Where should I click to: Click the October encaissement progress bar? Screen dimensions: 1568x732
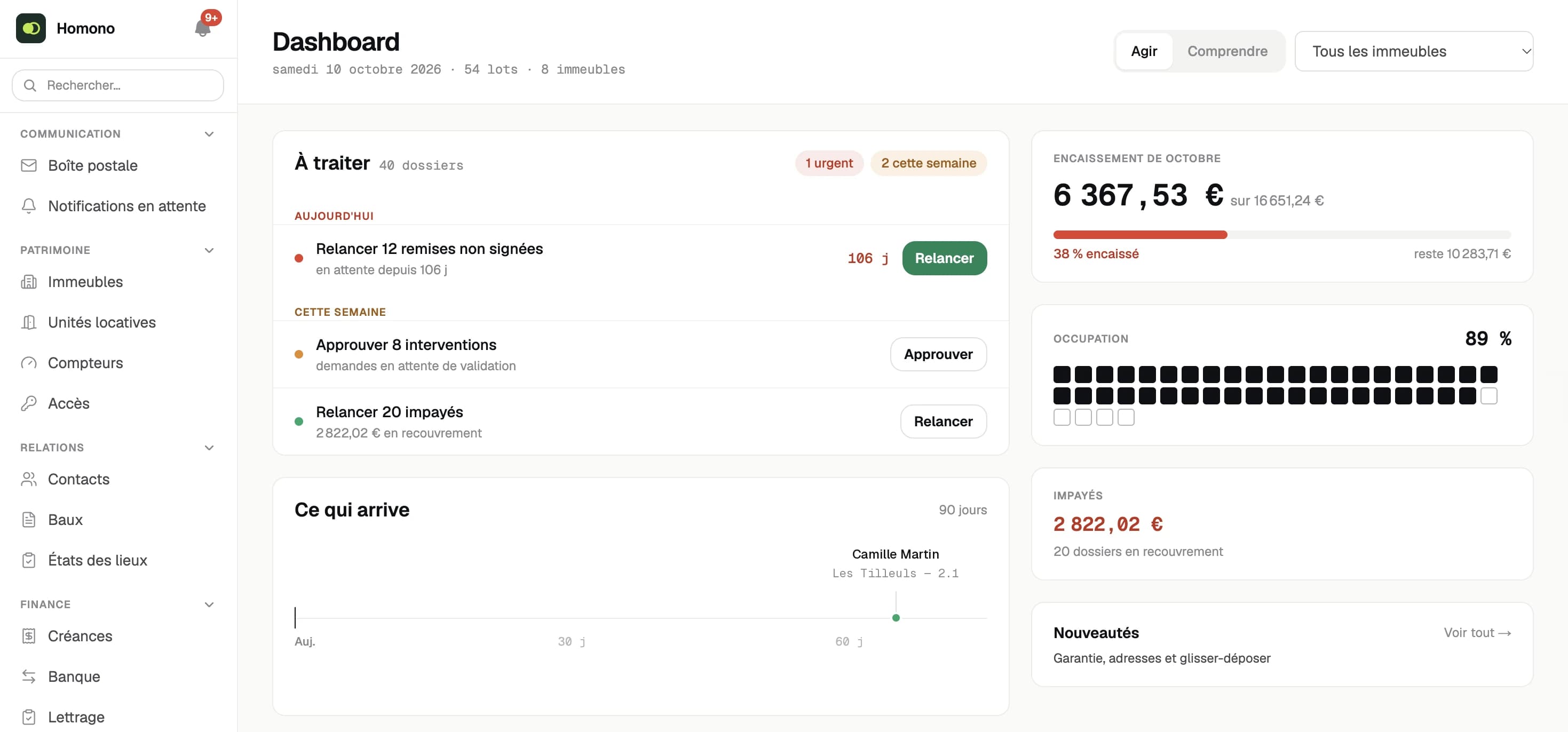(1282, 235)
